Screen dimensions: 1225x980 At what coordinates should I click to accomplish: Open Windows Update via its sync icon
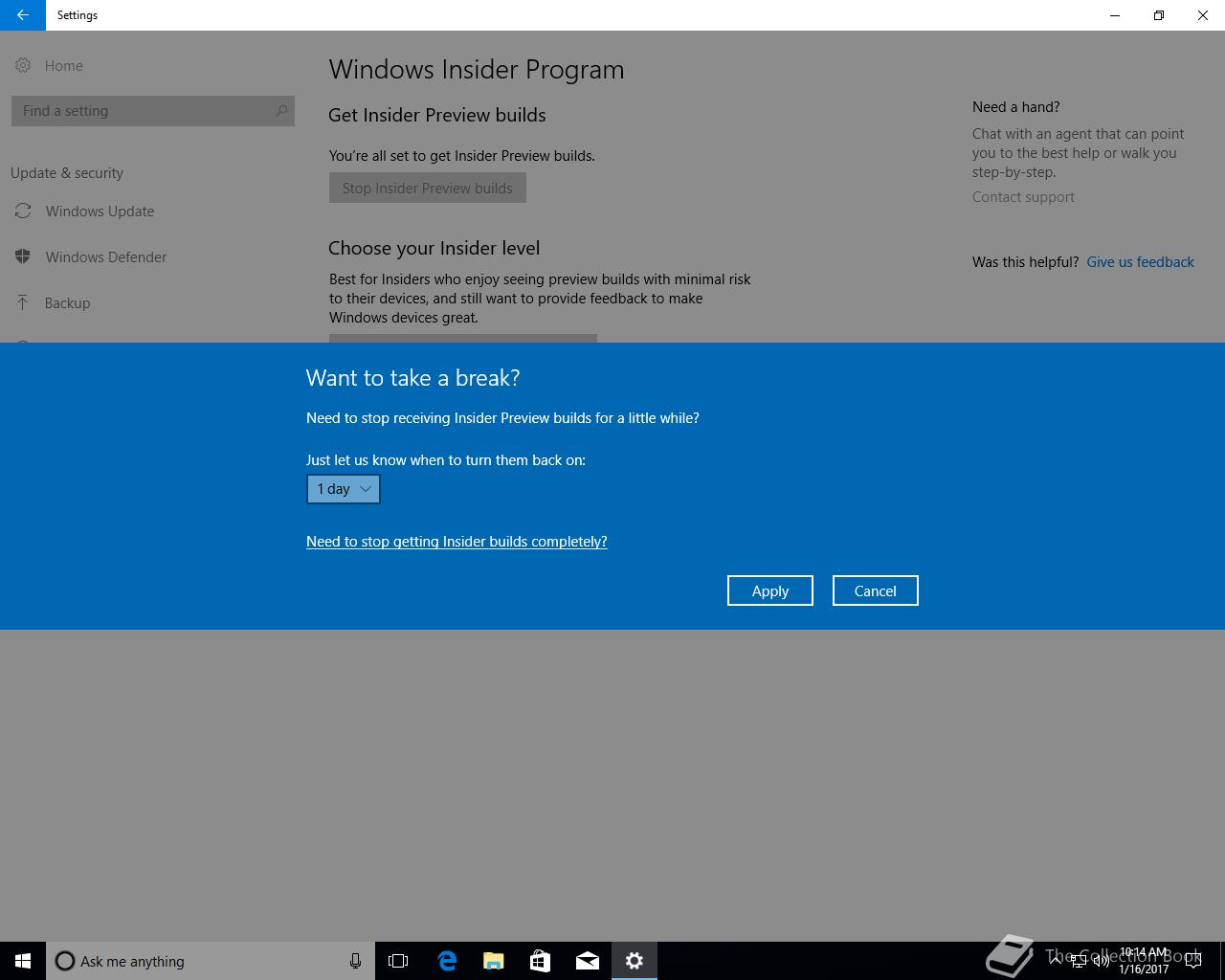click(23, 211)
